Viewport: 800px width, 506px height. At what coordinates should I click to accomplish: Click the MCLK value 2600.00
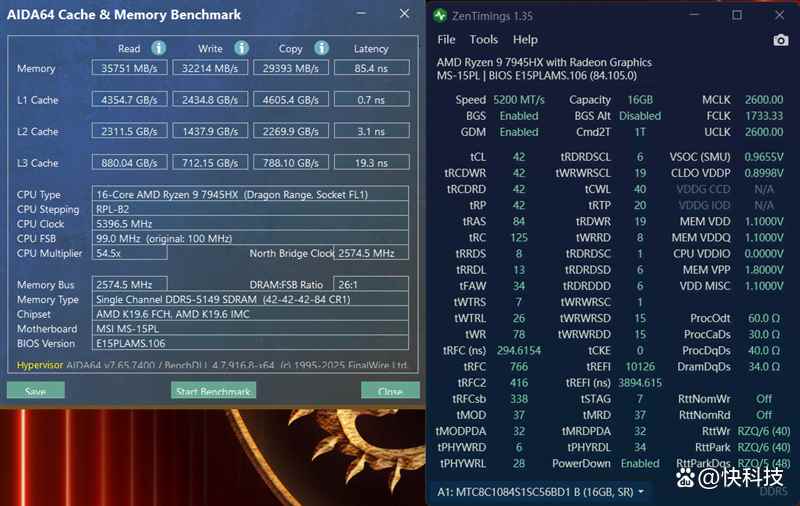coord(763,100)
